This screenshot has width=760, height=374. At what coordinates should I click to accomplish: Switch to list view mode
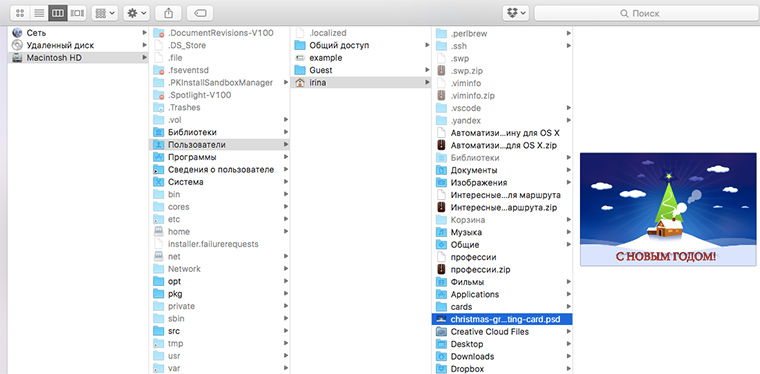pos(39,13)
